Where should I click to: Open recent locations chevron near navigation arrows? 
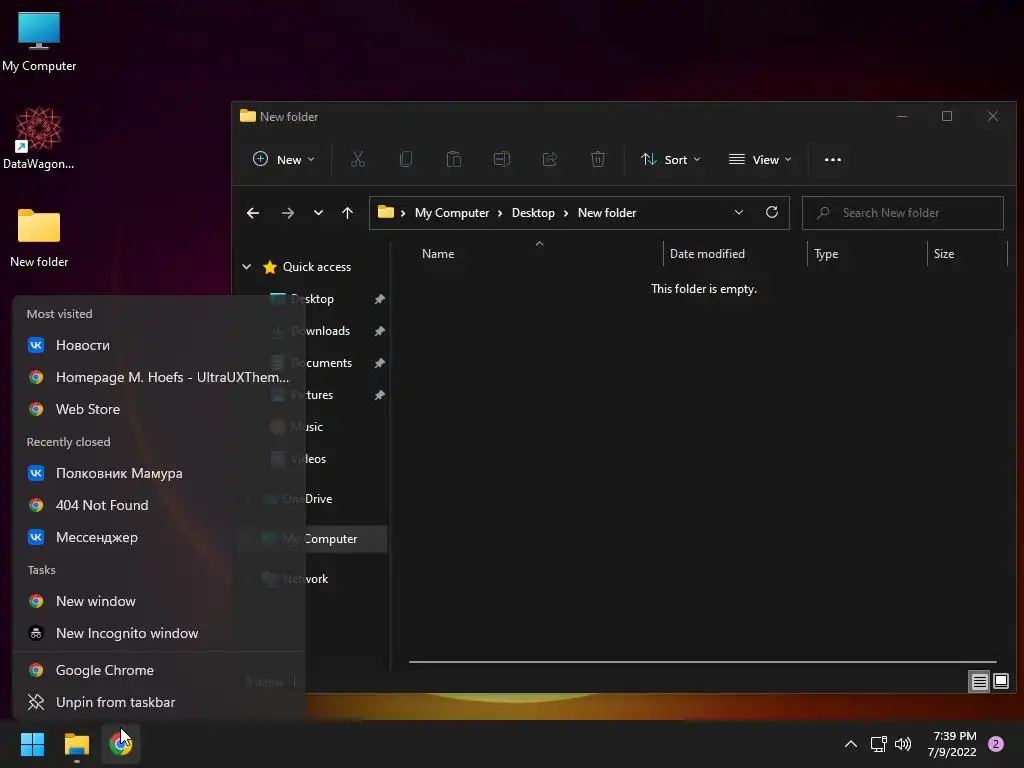318,213
